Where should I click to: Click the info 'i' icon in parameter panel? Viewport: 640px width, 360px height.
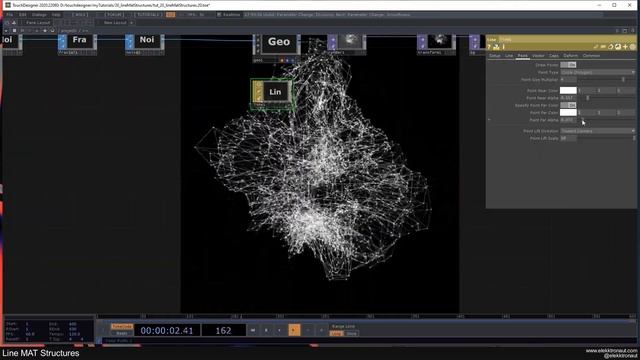tap(503, 47)
